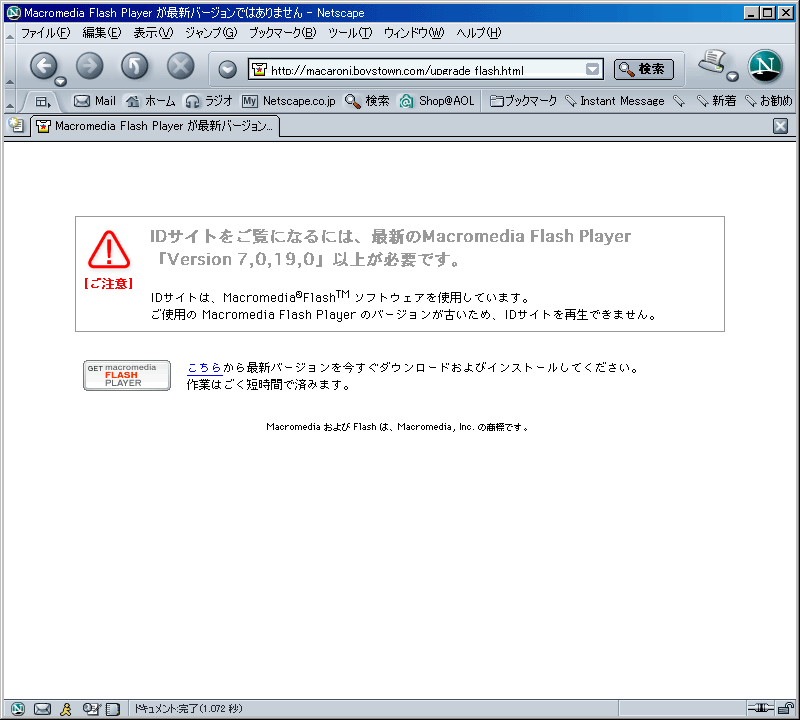Click the security lock icon in status bar
The height and width of the screenshot is (720, 800).
click(786, 708)
